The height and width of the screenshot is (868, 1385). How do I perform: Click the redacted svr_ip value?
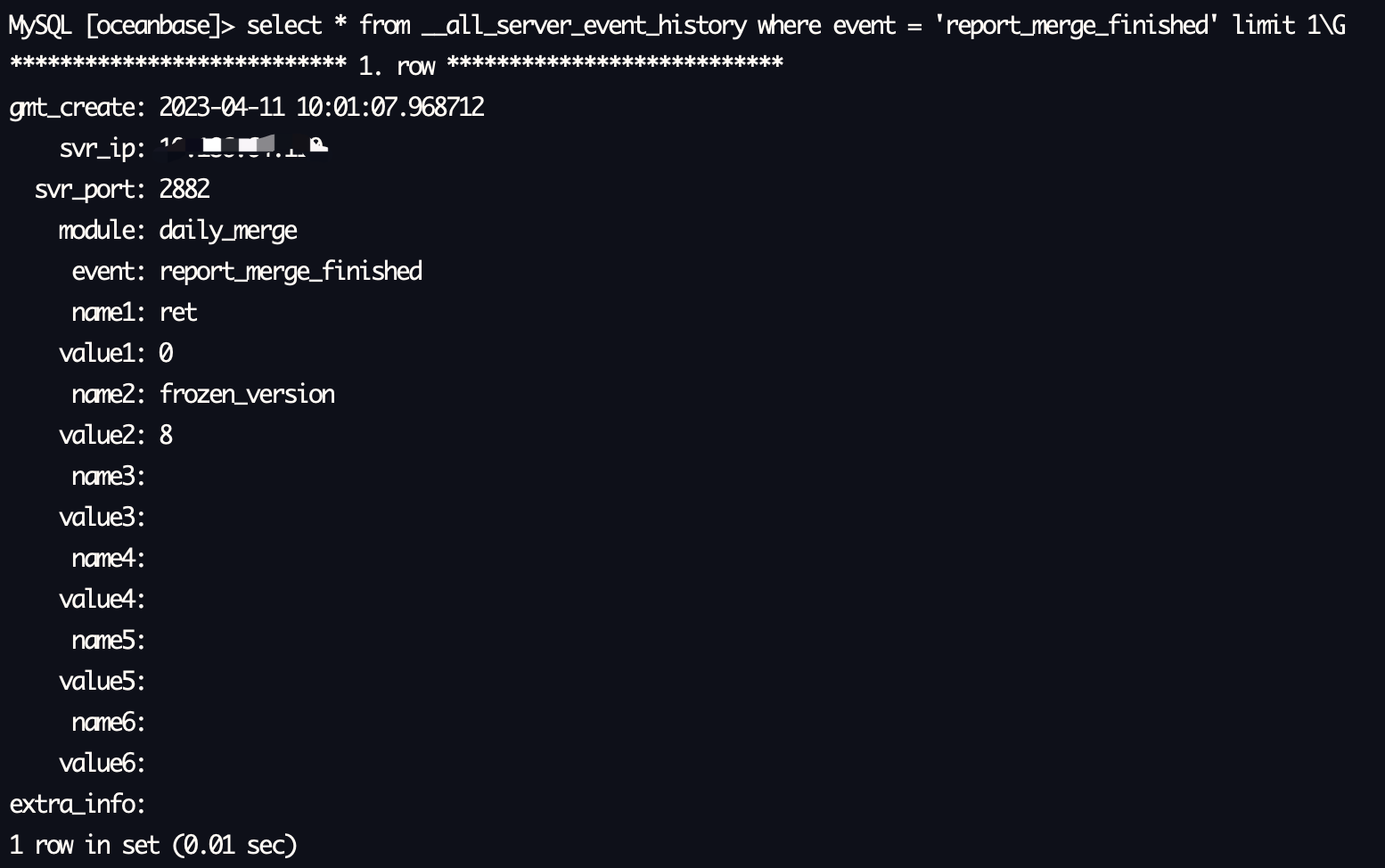point(244,147)
